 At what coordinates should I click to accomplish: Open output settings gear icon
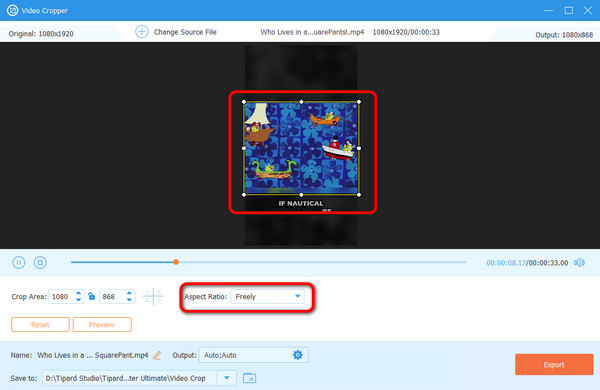(x=297, y=355)
